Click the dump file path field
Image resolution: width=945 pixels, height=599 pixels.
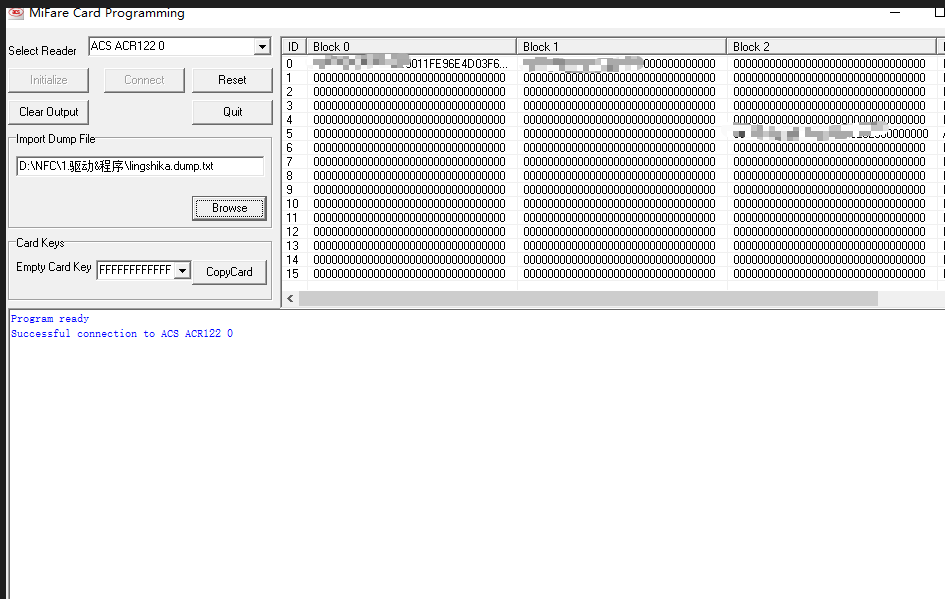click(x=139, y=166)
